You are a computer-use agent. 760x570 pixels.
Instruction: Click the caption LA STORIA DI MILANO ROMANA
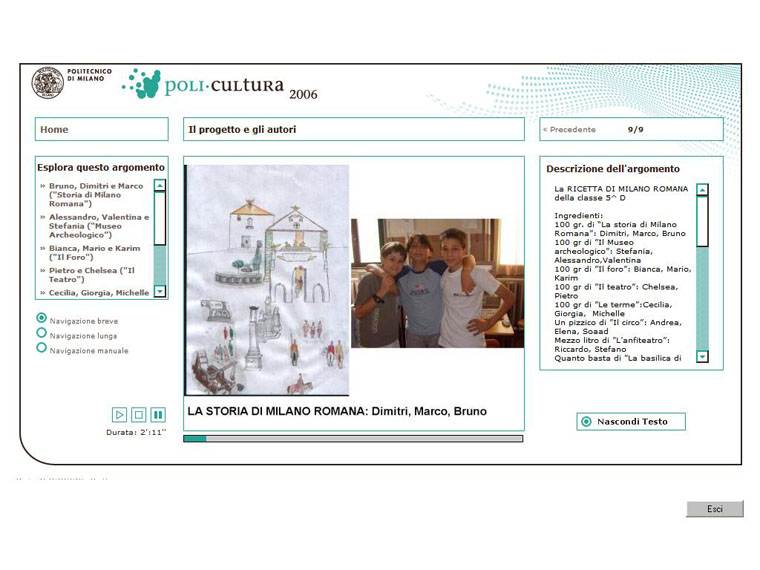pos(337,412)
